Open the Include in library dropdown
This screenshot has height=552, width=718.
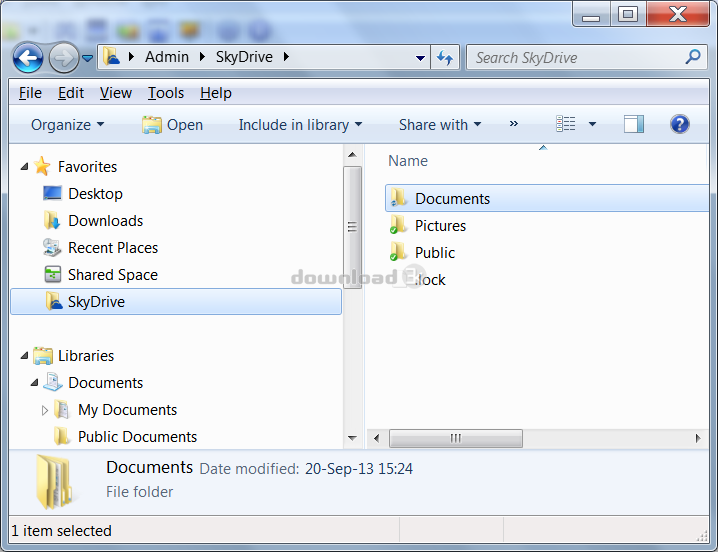click(x=300, y=125)
